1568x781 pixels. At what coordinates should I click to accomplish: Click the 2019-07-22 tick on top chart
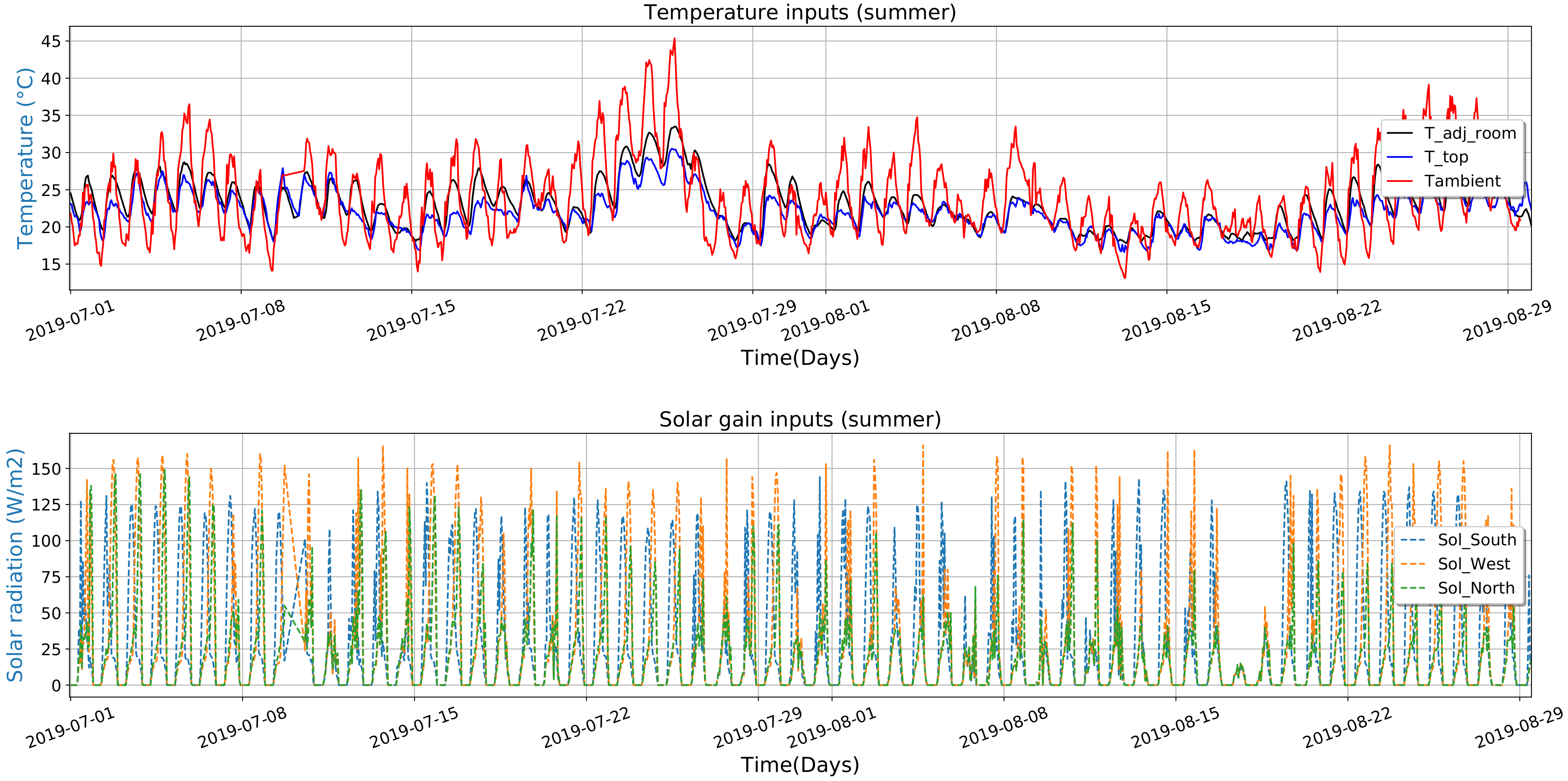[581, 321]
